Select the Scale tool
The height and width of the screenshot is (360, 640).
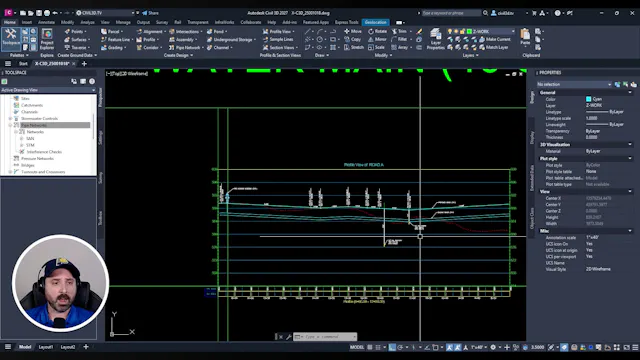tap(376, 47)
